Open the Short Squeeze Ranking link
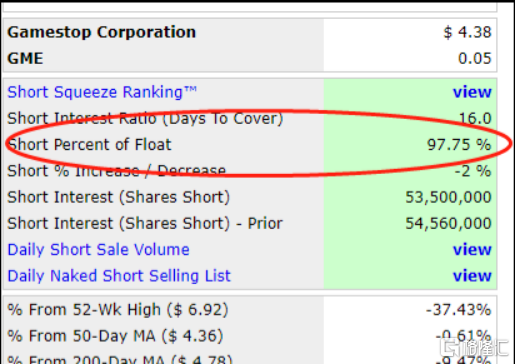Viewport: 515px width, 364px height. (102, 92)
